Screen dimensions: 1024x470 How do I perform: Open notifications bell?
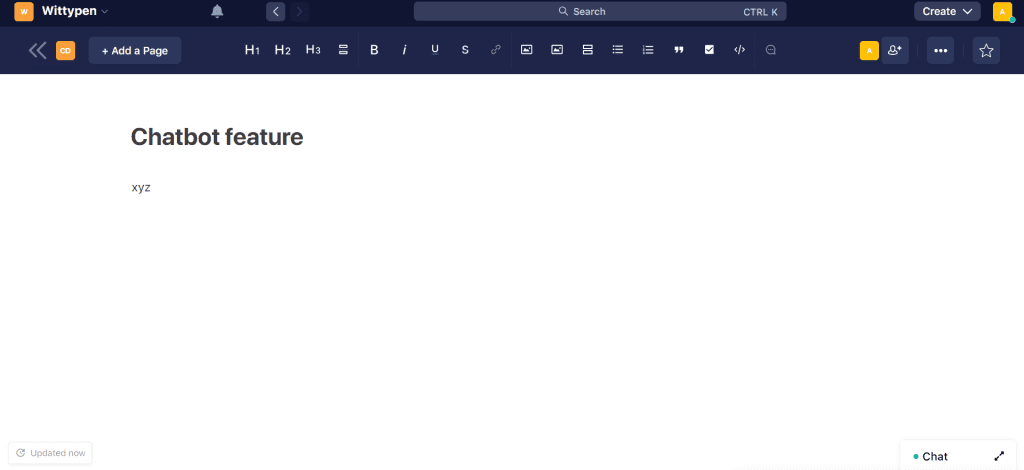pyautogui.click(x=217, y=12)
